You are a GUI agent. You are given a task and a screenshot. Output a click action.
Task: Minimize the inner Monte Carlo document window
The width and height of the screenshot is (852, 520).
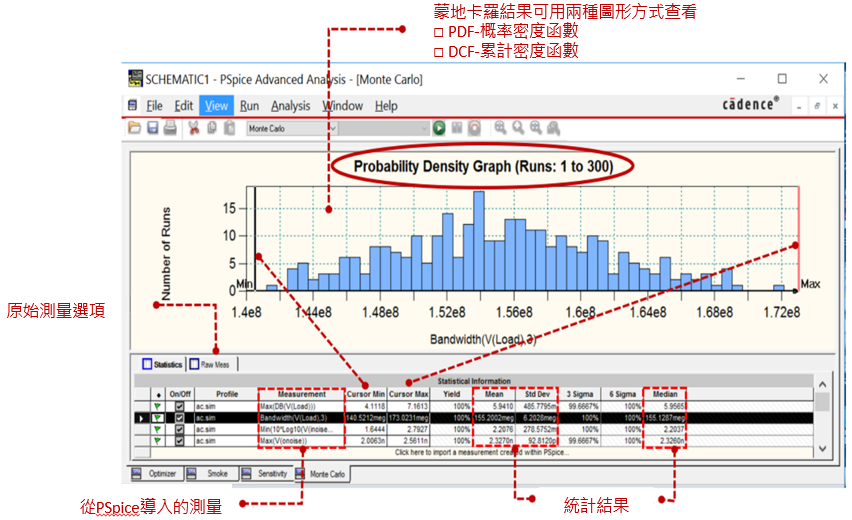pos(799,106)
